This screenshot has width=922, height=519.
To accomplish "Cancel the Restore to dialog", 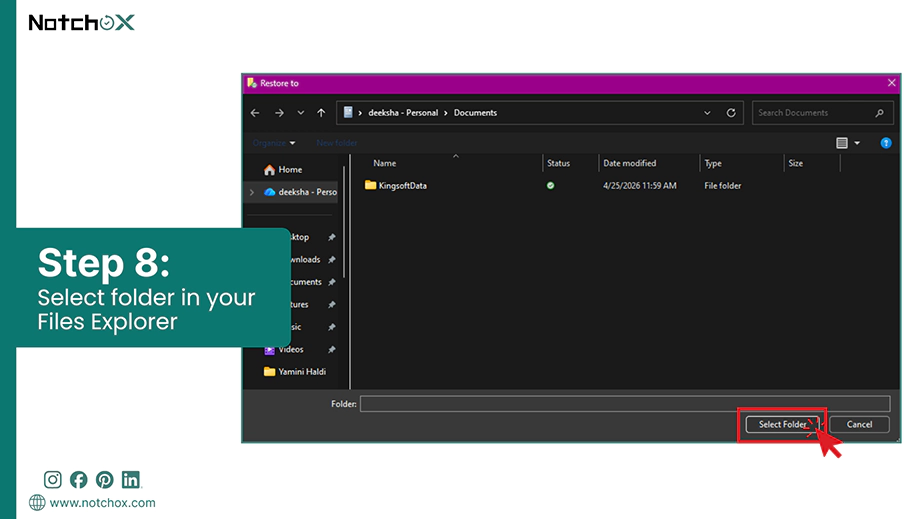I will coord(859,424).
